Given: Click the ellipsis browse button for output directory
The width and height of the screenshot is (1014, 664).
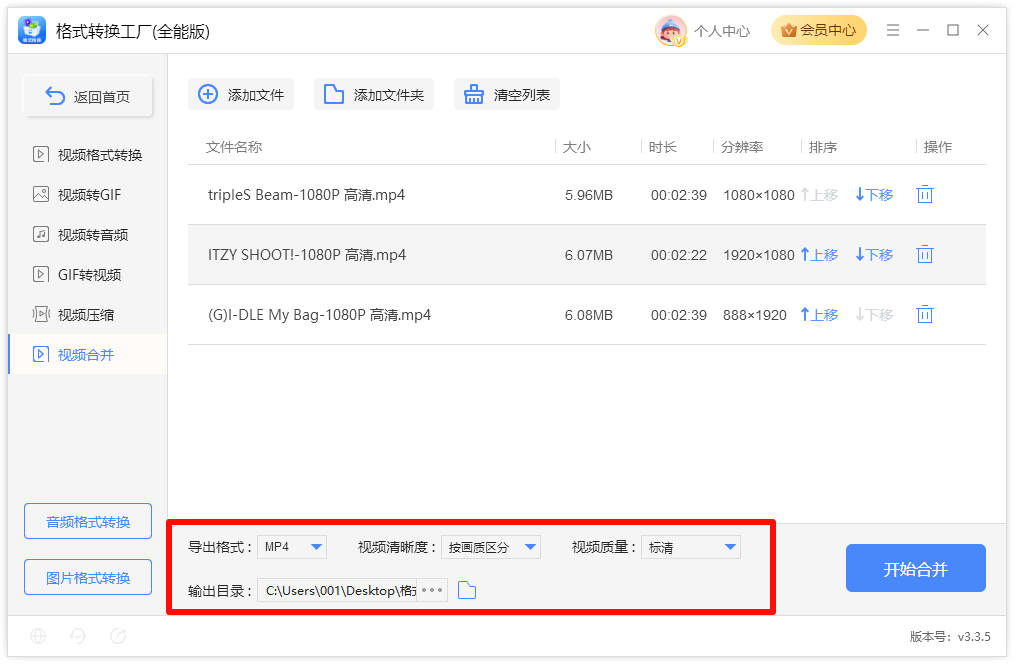Looking at the screenshot, I should pyautogui.click(x=432, y=590).
